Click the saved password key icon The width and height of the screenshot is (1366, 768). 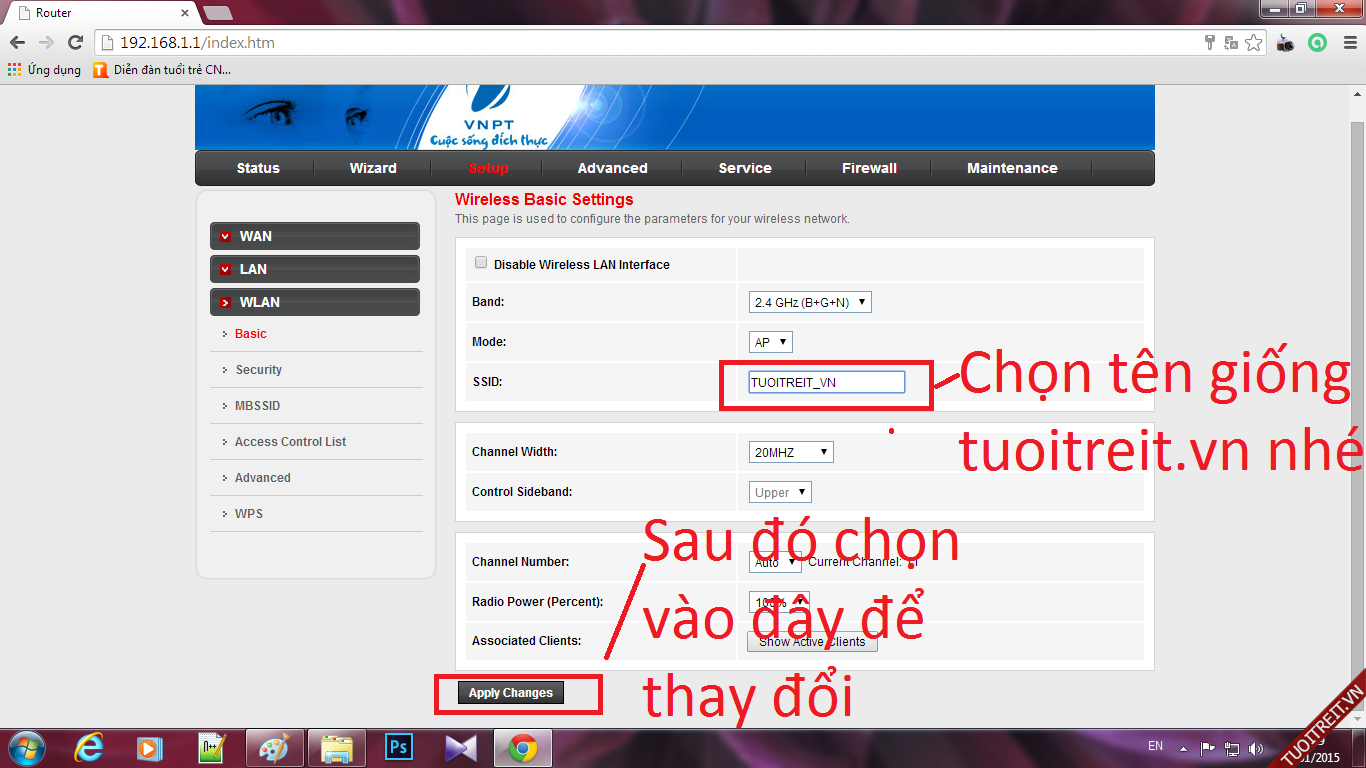[1210, 43]
